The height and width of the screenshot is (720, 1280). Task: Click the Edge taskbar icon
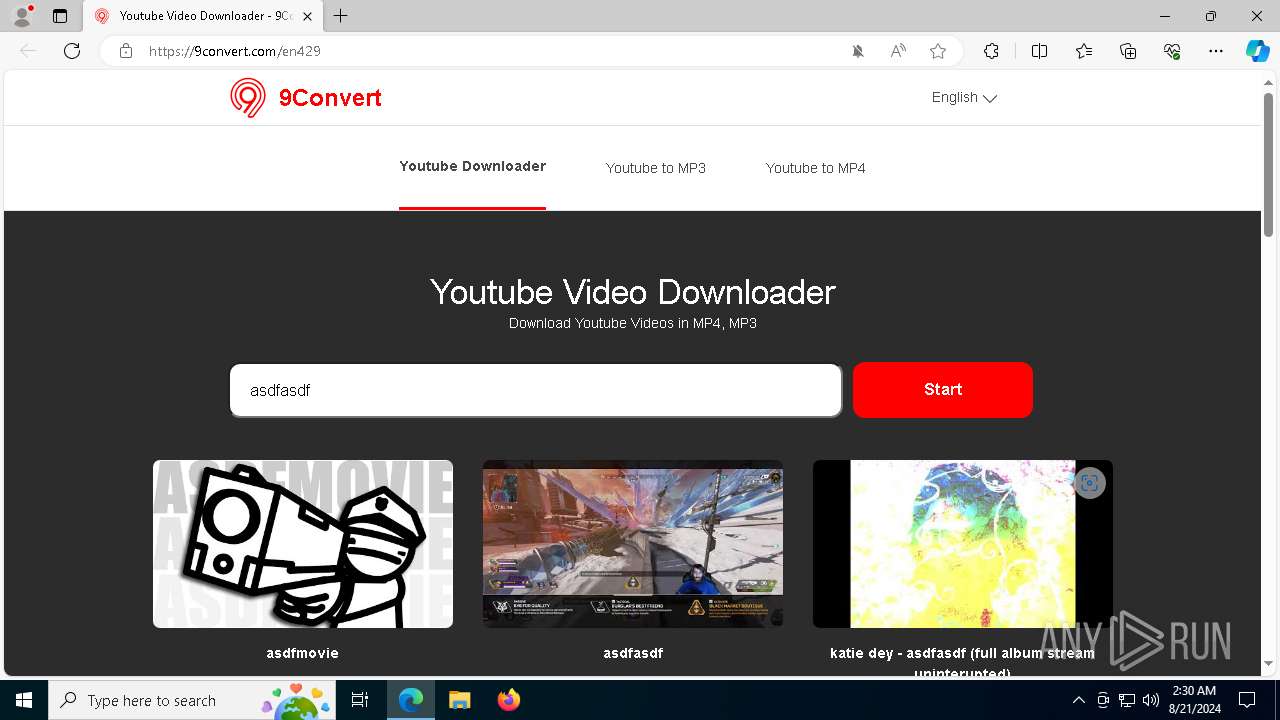click(x=411, y=700)
